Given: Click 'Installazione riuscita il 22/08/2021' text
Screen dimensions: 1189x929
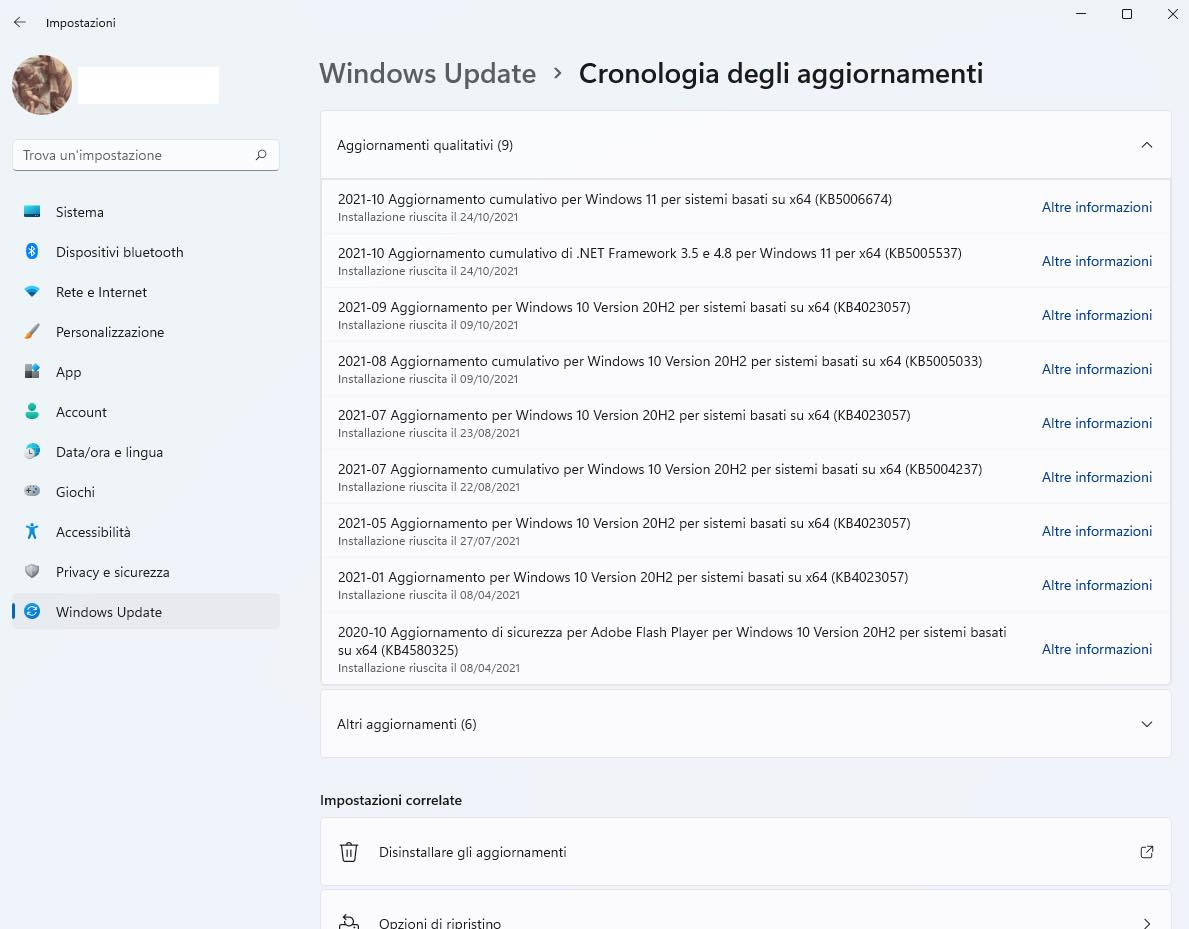Looking at the screenshot, I should [x=428, y=487].
